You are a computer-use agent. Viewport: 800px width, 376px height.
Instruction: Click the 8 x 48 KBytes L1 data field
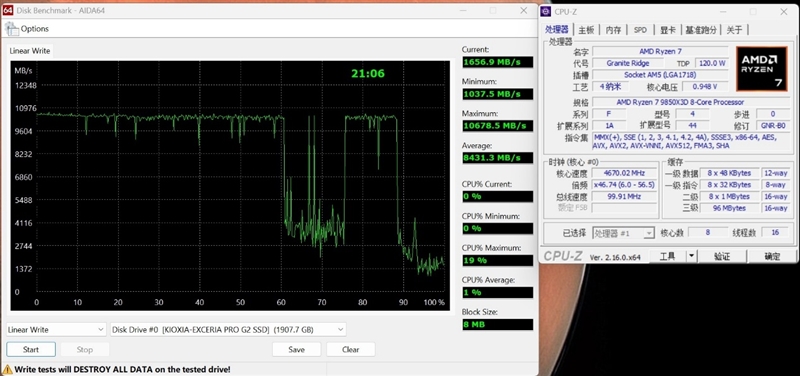tap(730, 173)
